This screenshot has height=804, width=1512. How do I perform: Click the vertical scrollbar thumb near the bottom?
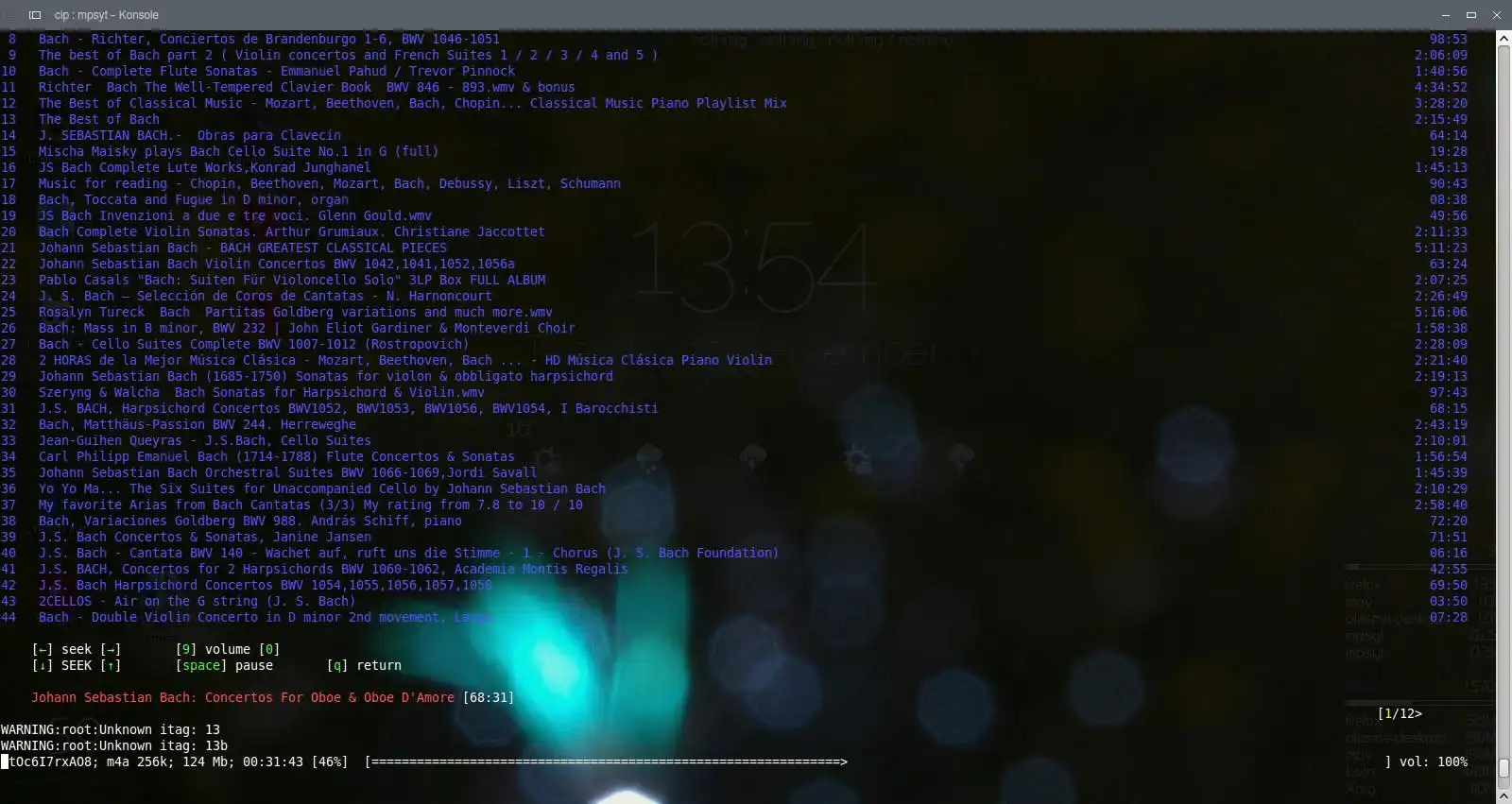1503,769
